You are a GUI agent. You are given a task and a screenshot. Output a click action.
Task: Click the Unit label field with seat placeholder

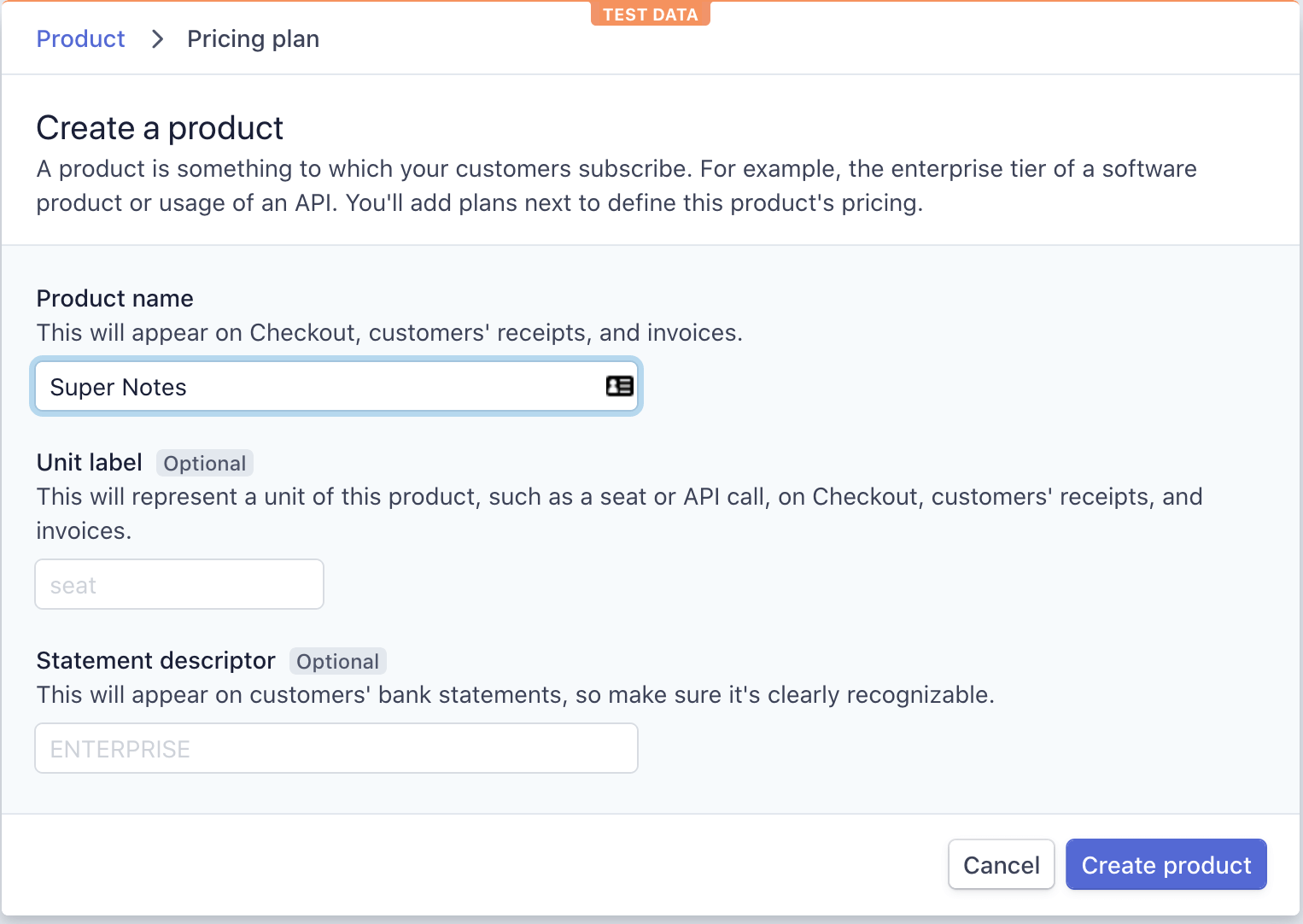(179, 585)
